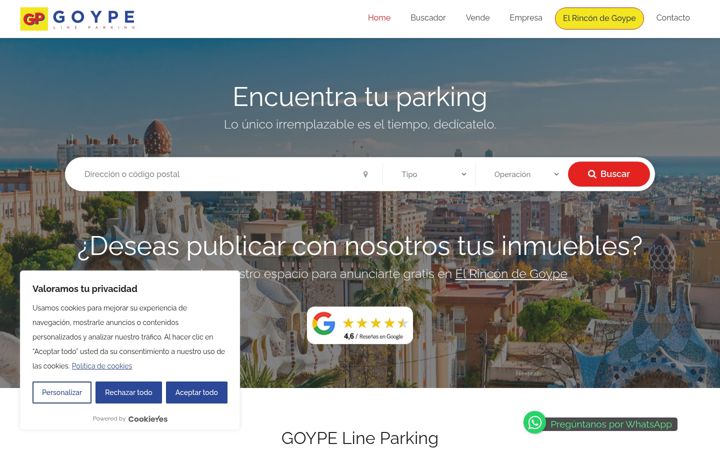Expand the Operación dropdown
This screenshot has width=720, height=450.
[525, 174]
